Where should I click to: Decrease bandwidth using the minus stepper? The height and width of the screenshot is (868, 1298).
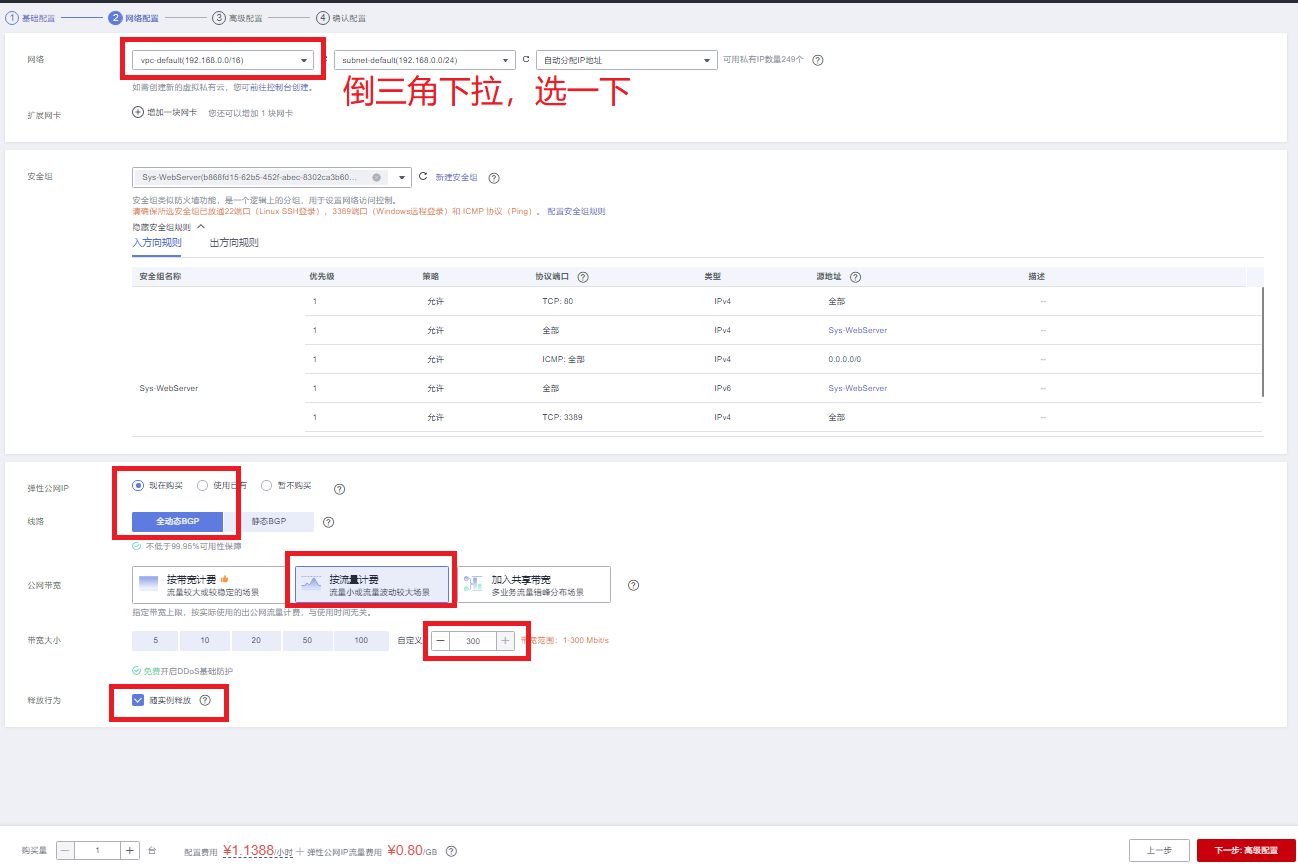pos(442,640)
